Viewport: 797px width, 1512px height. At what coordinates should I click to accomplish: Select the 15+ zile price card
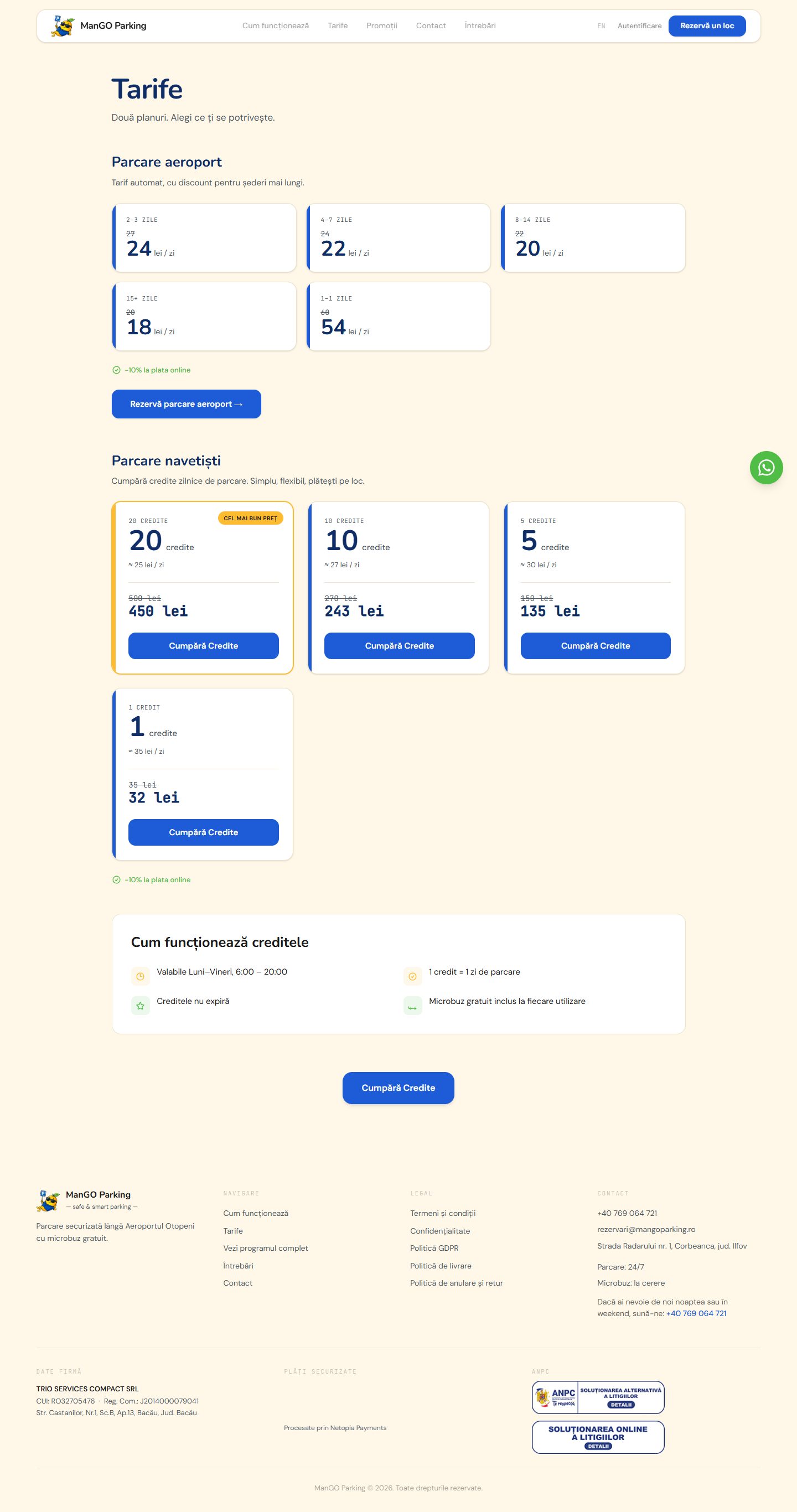pyautogui.click(x=204, y=317)
